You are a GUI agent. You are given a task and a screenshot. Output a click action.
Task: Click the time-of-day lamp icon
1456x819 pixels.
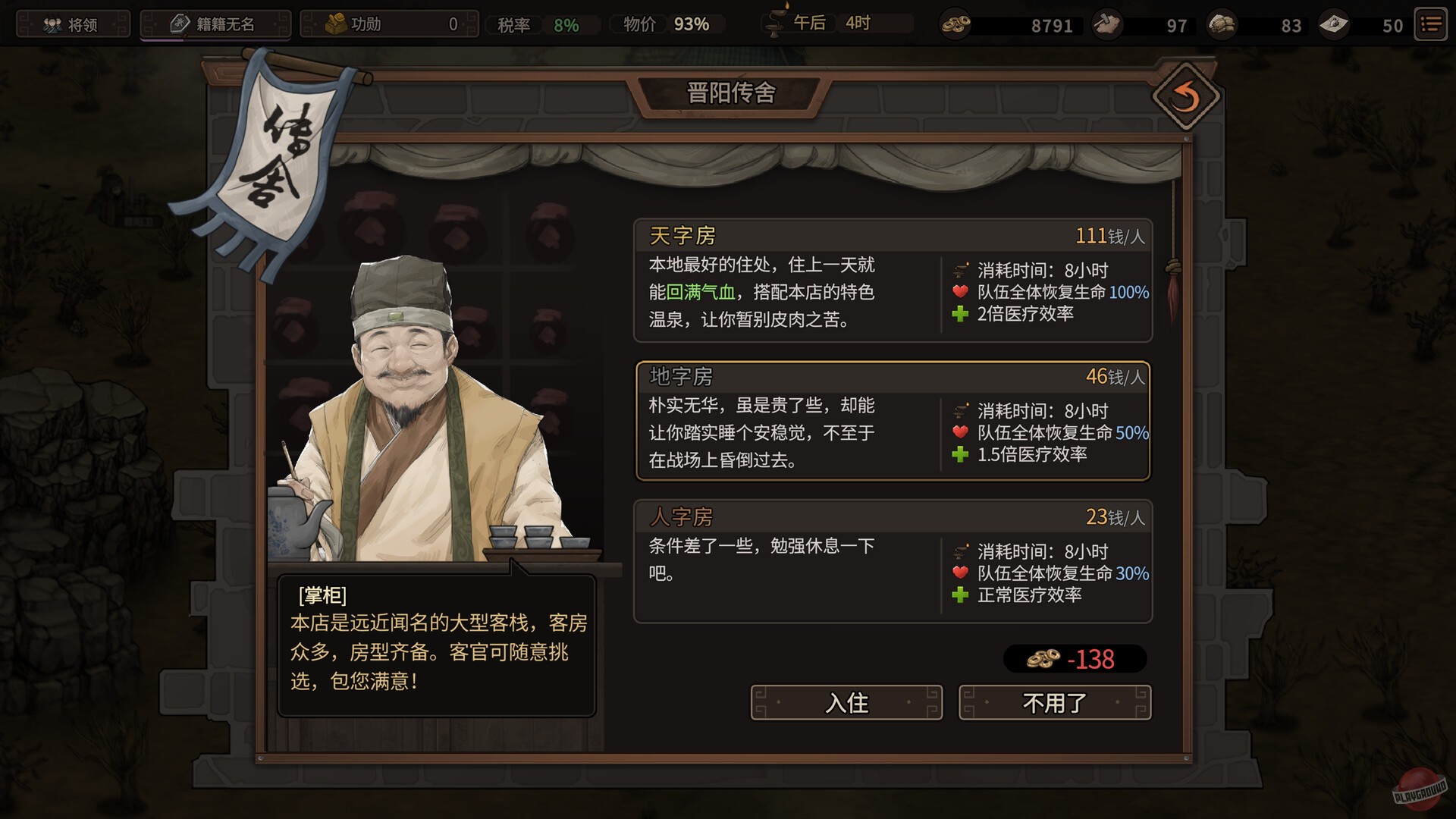point(776,23)
